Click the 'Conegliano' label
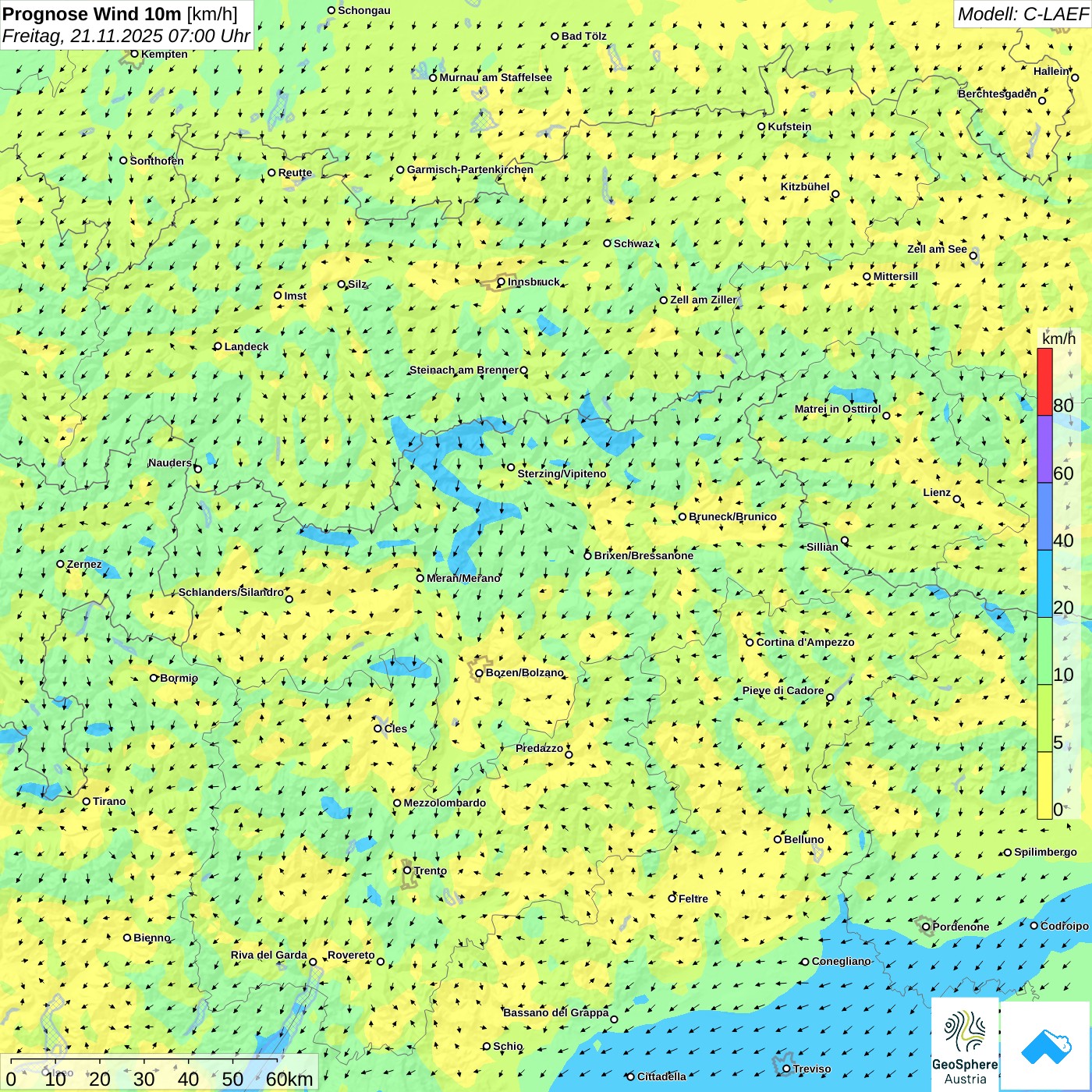The width and height of the screenshot is (1092, 1092). point(841,961)
